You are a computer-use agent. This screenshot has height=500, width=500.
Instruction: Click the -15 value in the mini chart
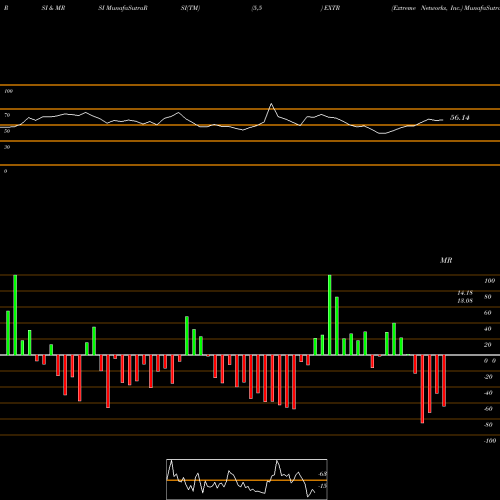pyautogui.click(x=322, y=486)
